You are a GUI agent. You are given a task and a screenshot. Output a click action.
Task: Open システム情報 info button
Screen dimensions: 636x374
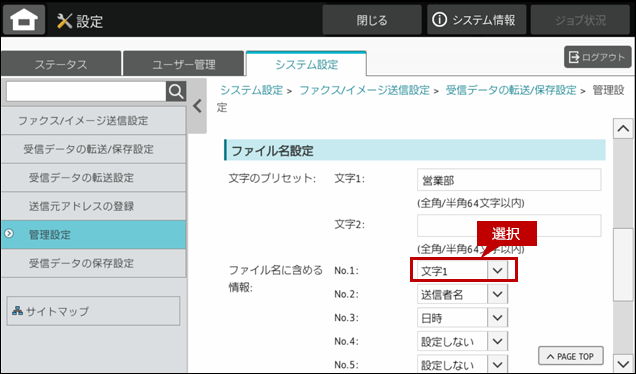point(476,20)
